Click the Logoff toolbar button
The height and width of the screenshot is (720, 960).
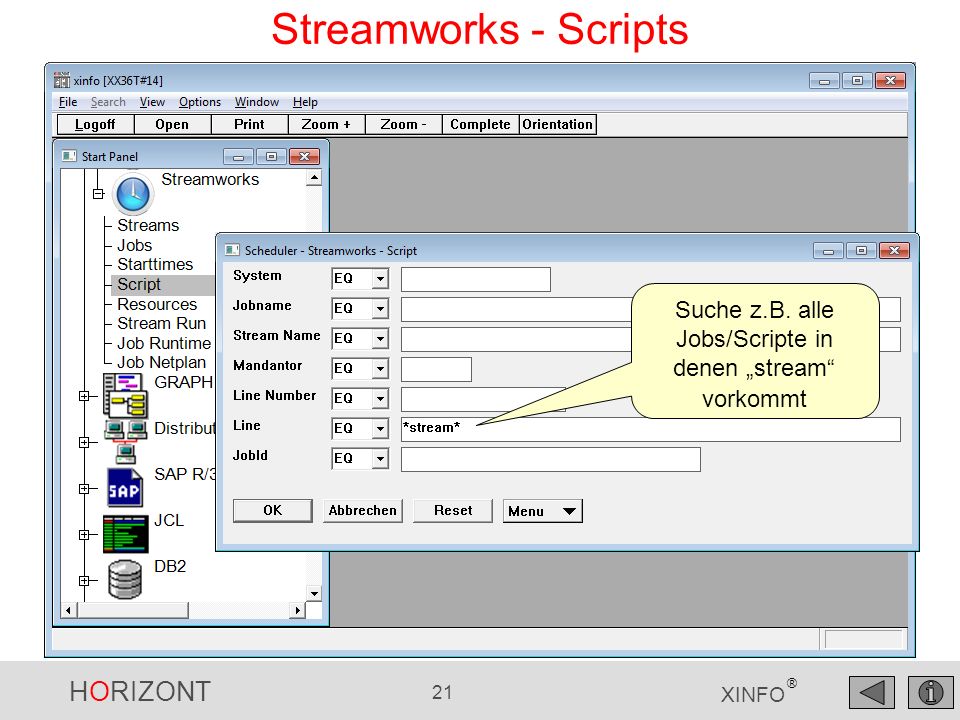pyautogui.click(x=95, y=124)
